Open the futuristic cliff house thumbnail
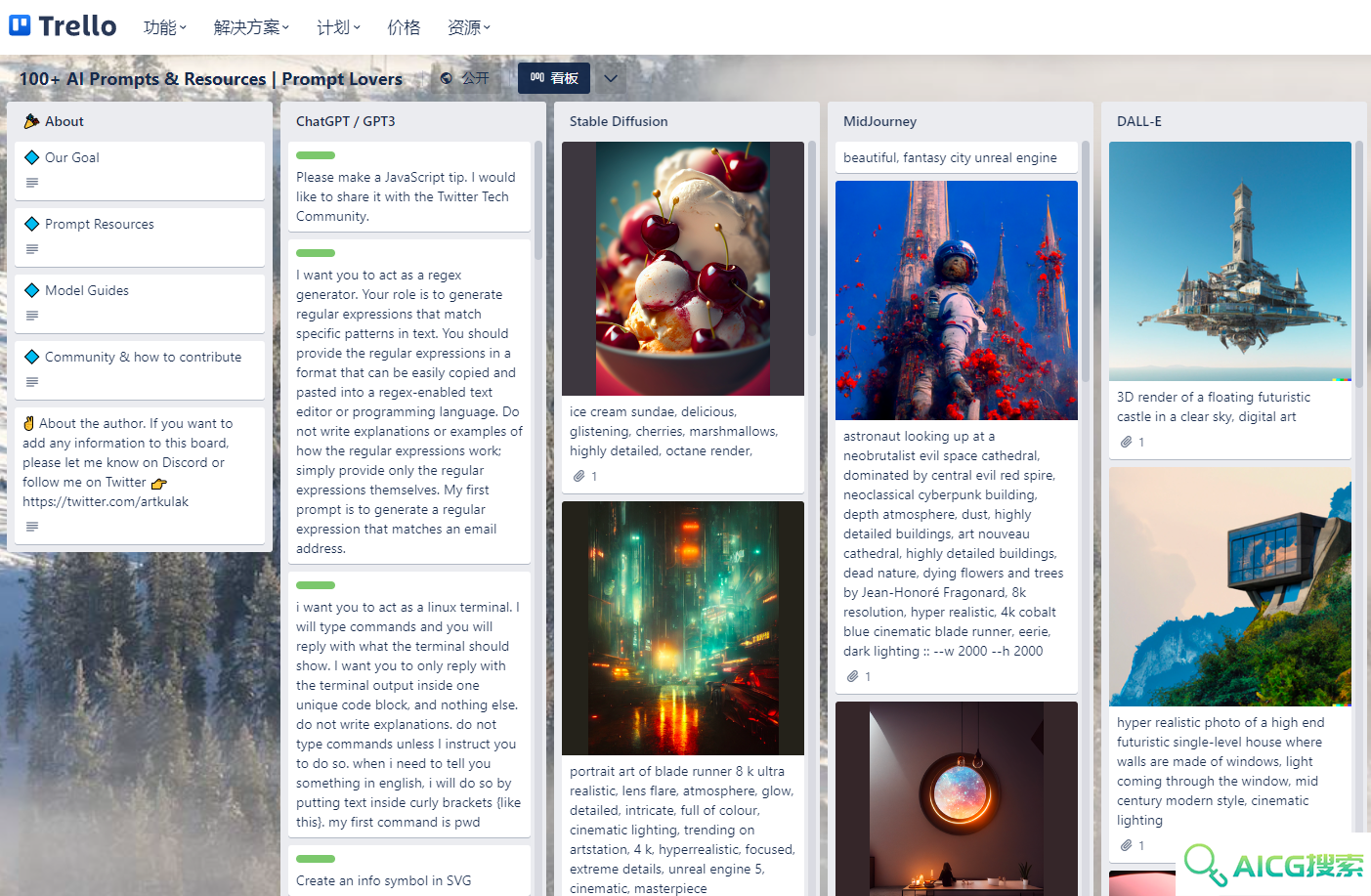 pyautogui.click(x=1230, y=586)
